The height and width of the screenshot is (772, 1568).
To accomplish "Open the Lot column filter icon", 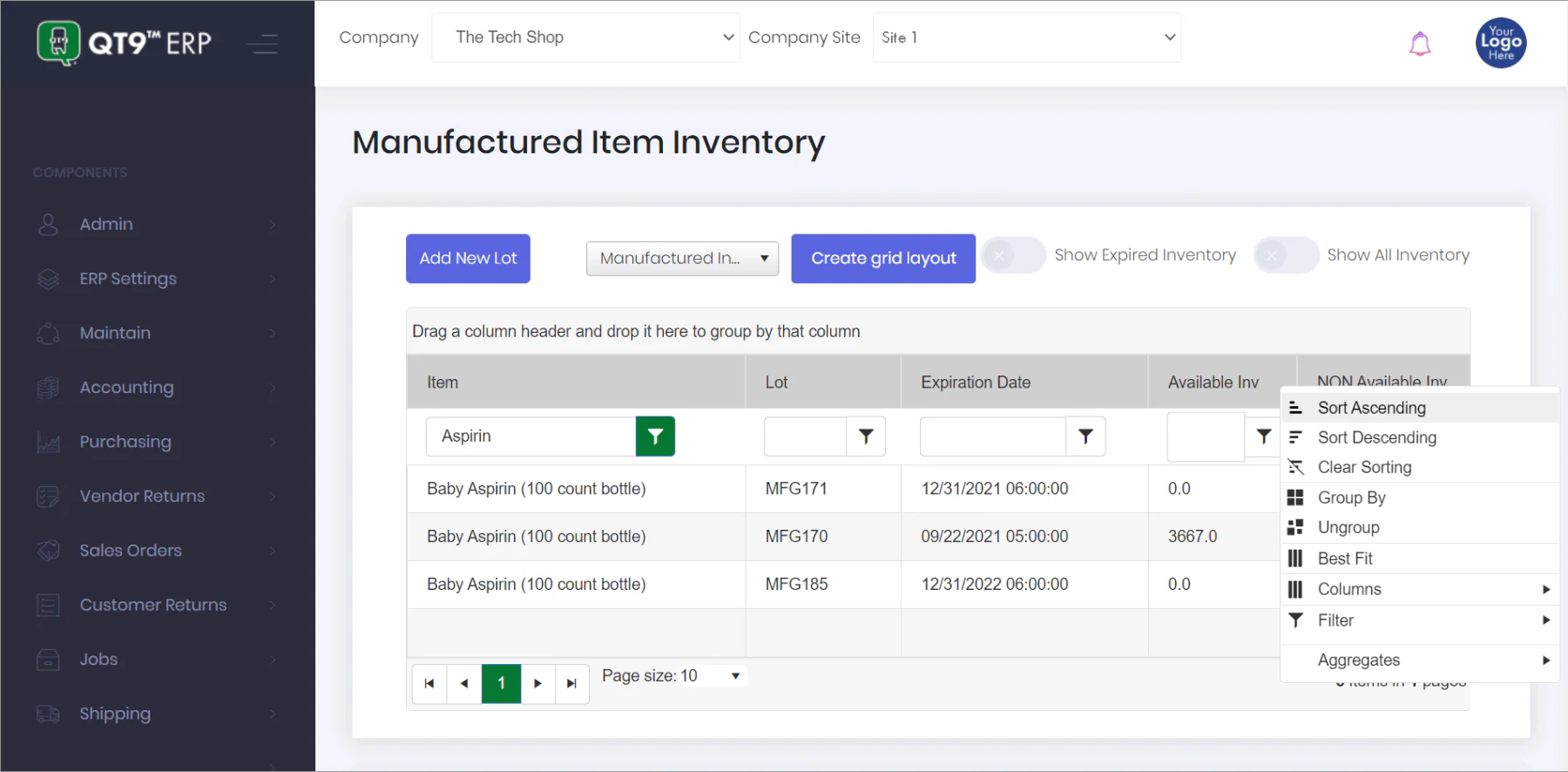I will point(866,437).
